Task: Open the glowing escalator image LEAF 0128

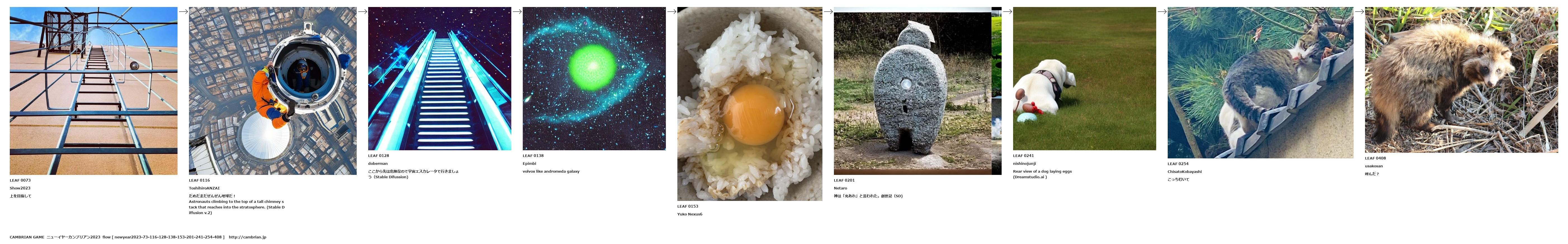Action: point(439,79)
